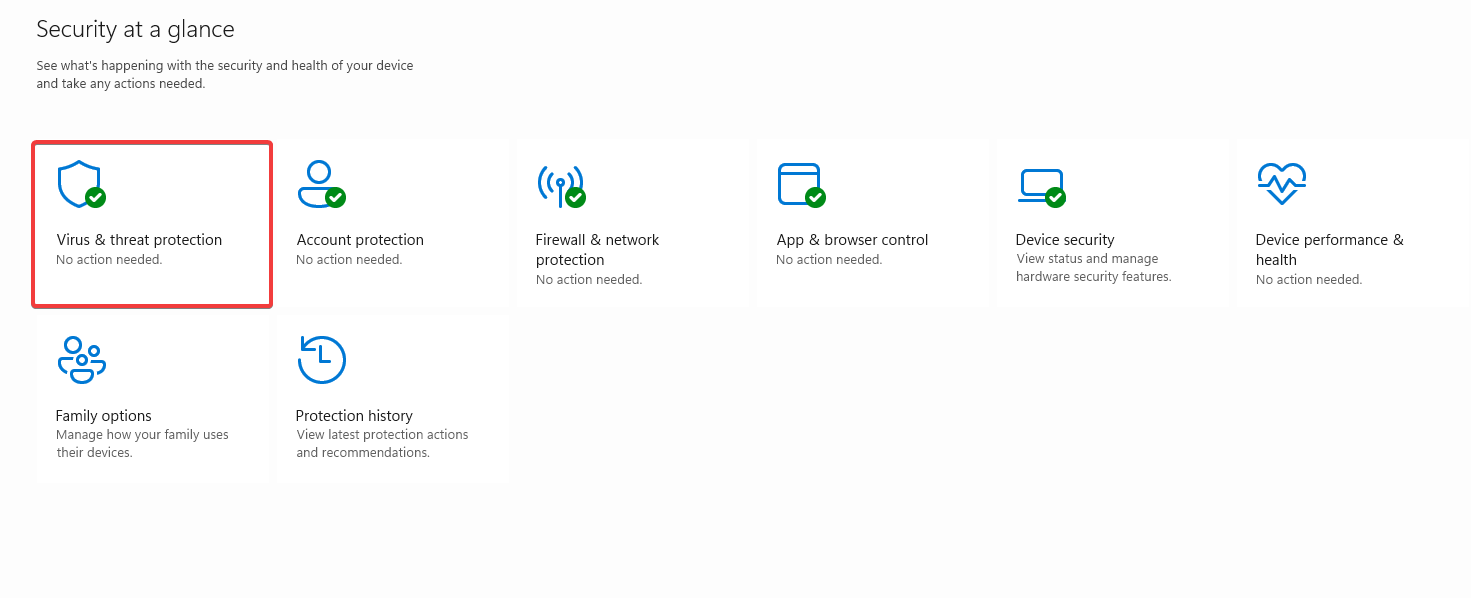This screenshot has height=598, width=1471.
Task: Open Protection history title
Action: tap(354, 416)
